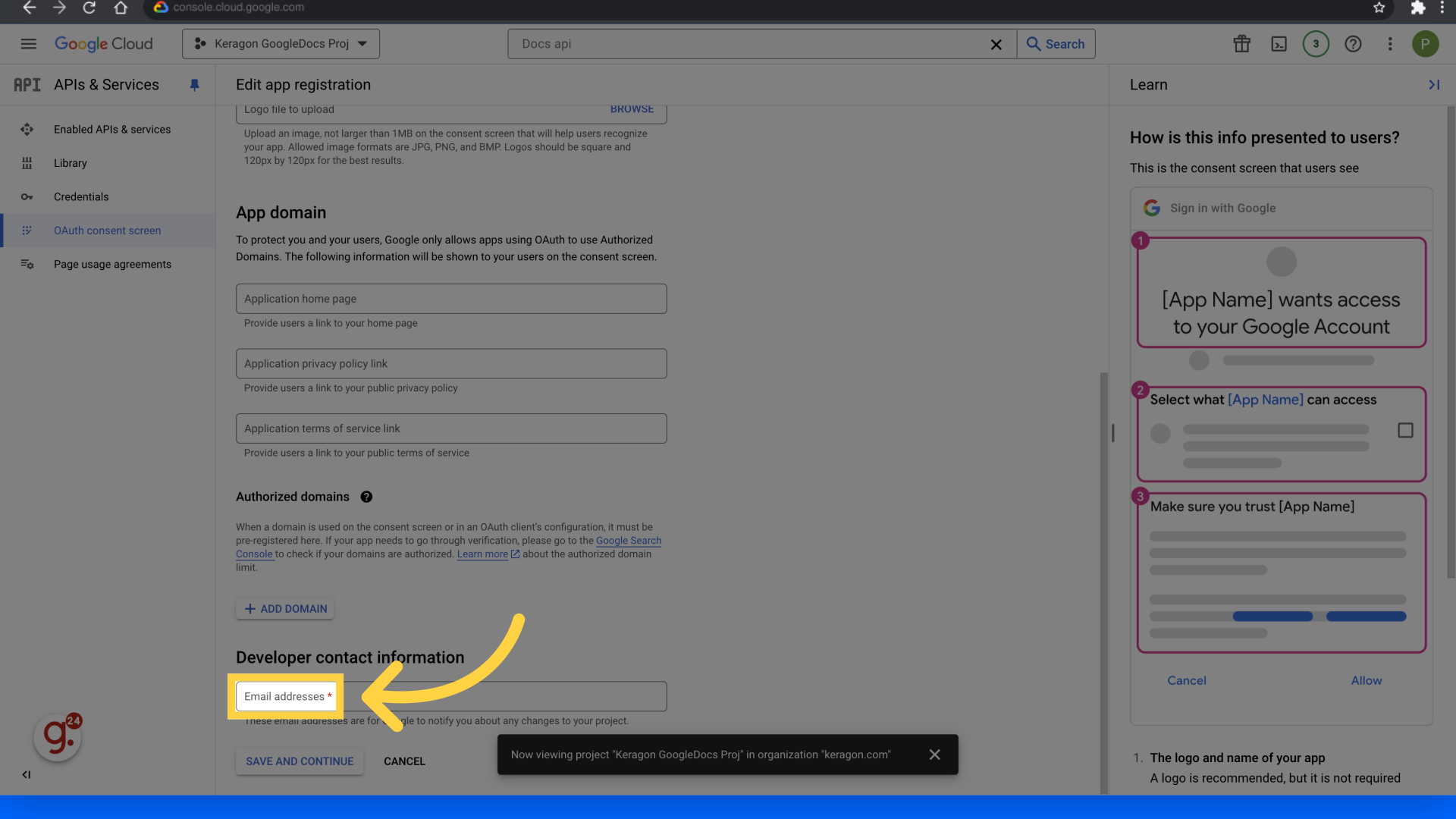Click the Application home page field
The image size is (1456, 819).
[x=451, y=299]
